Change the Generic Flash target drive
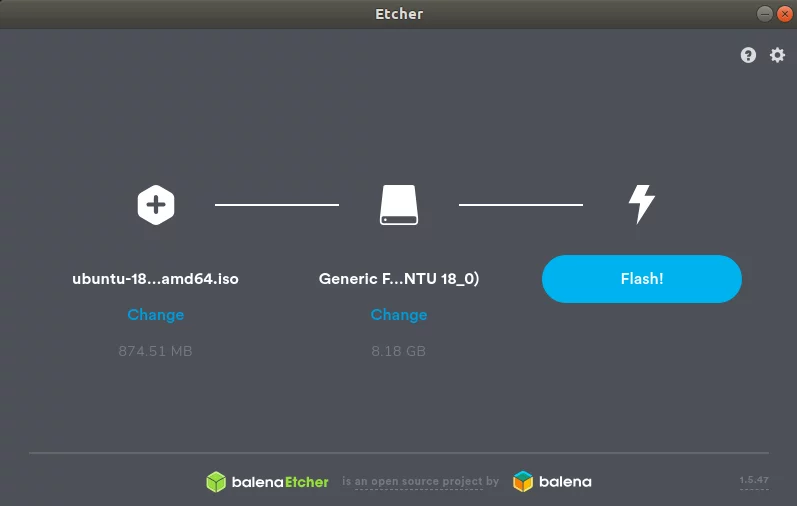Screen dimensions: 797x506 tap(399, 315)
